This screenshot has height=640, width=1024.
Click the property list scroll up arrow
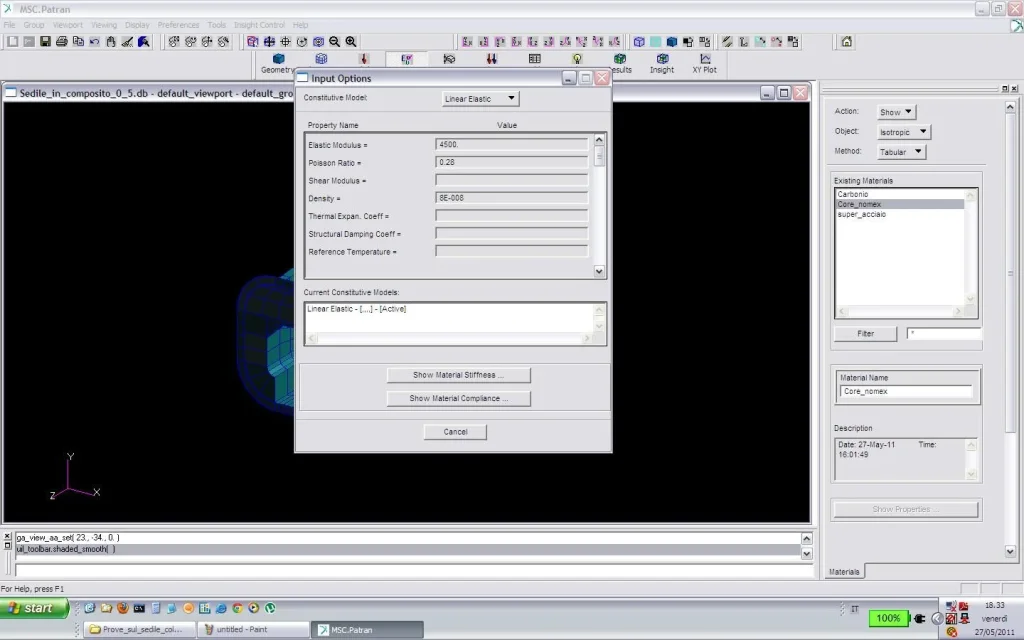599,140
